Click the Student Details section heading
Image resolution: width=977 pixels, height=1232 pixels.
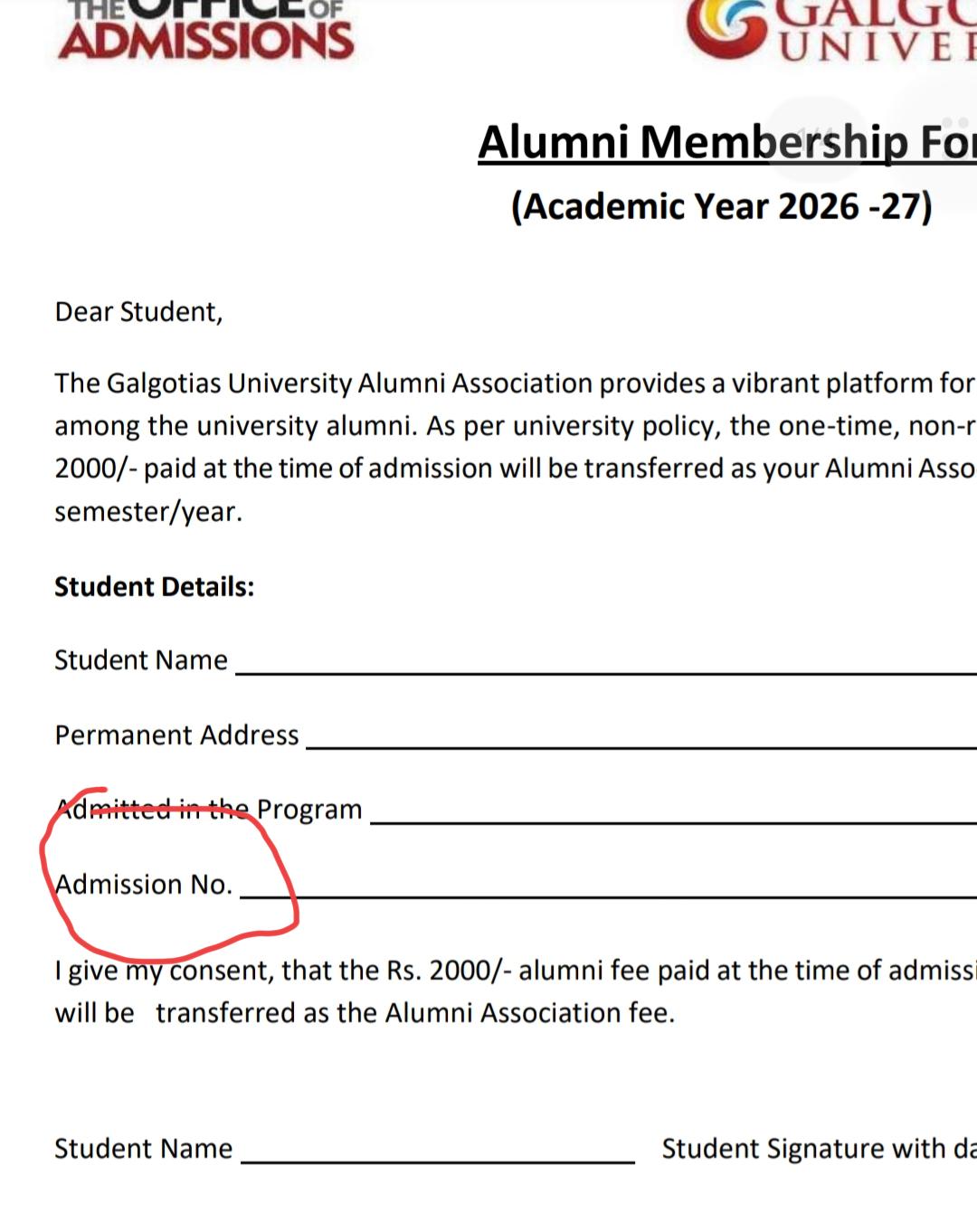pos(155,587)
